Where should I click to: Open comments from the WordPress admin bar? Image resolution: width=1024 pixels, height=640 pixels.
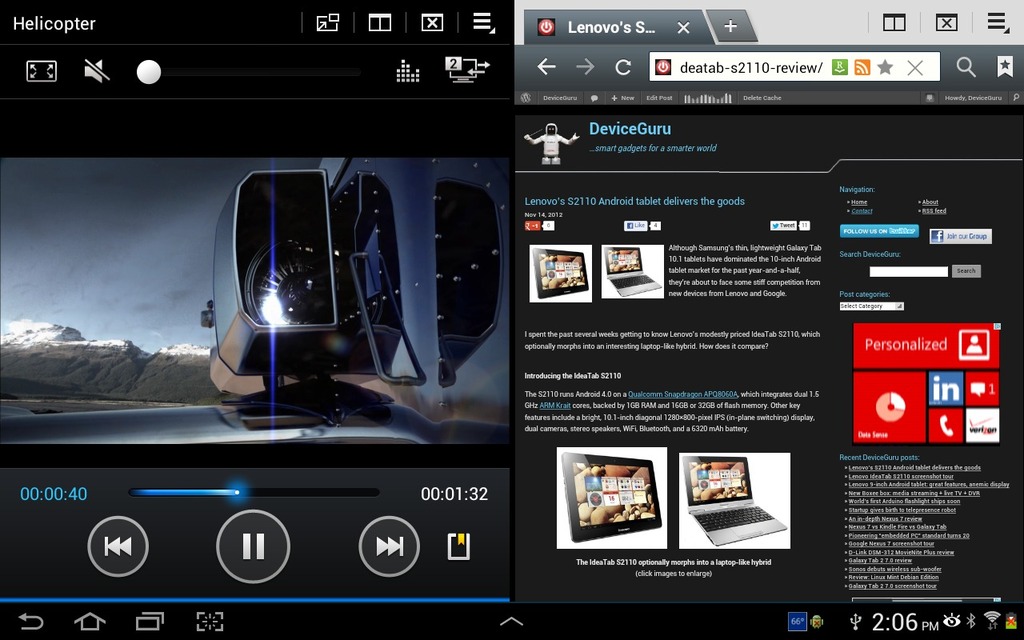coord(594,98)
